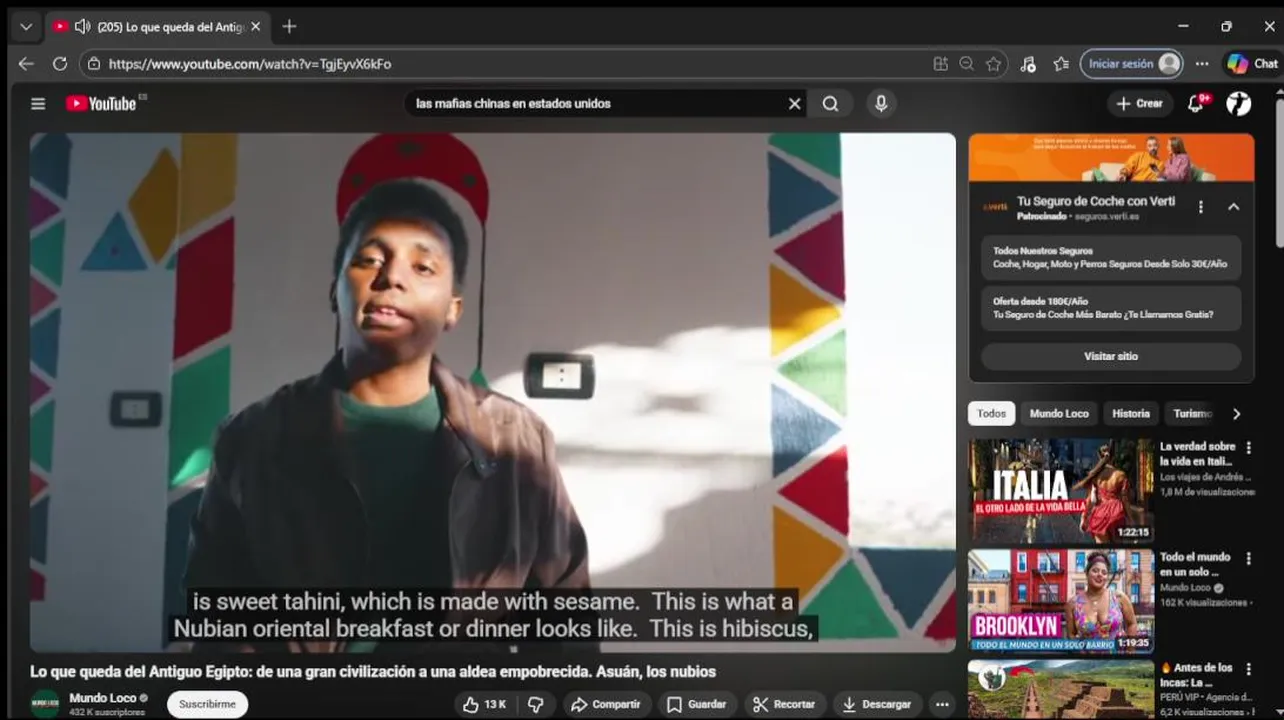Clear the search box text with X
1284x720 pixels.
[x=794, y=103]
